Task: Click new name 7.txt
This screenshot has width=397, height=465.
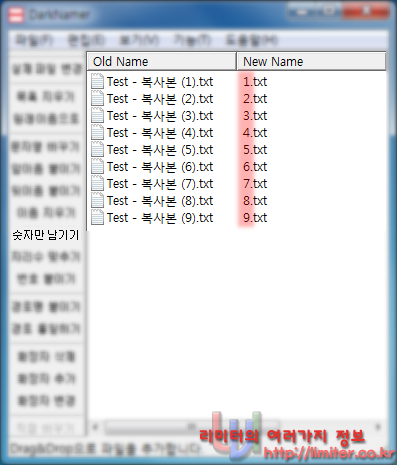Action: [x=255, y=184]
